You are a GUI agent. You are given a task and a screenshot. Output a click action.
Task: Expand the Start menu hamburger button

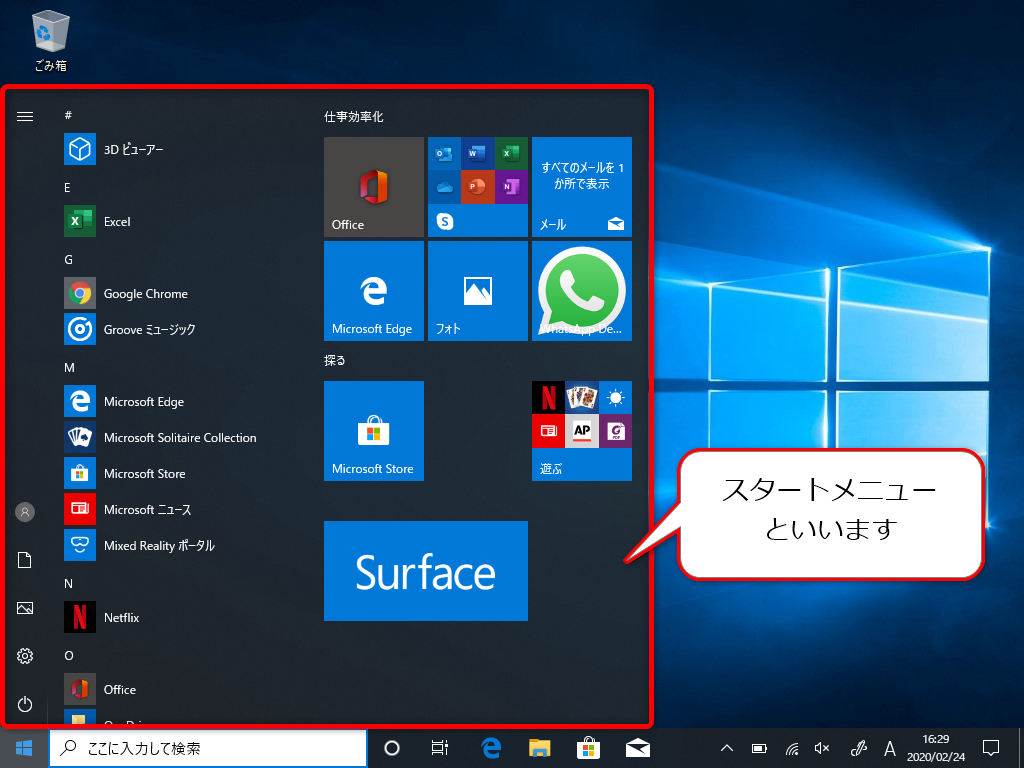(25, 116)
